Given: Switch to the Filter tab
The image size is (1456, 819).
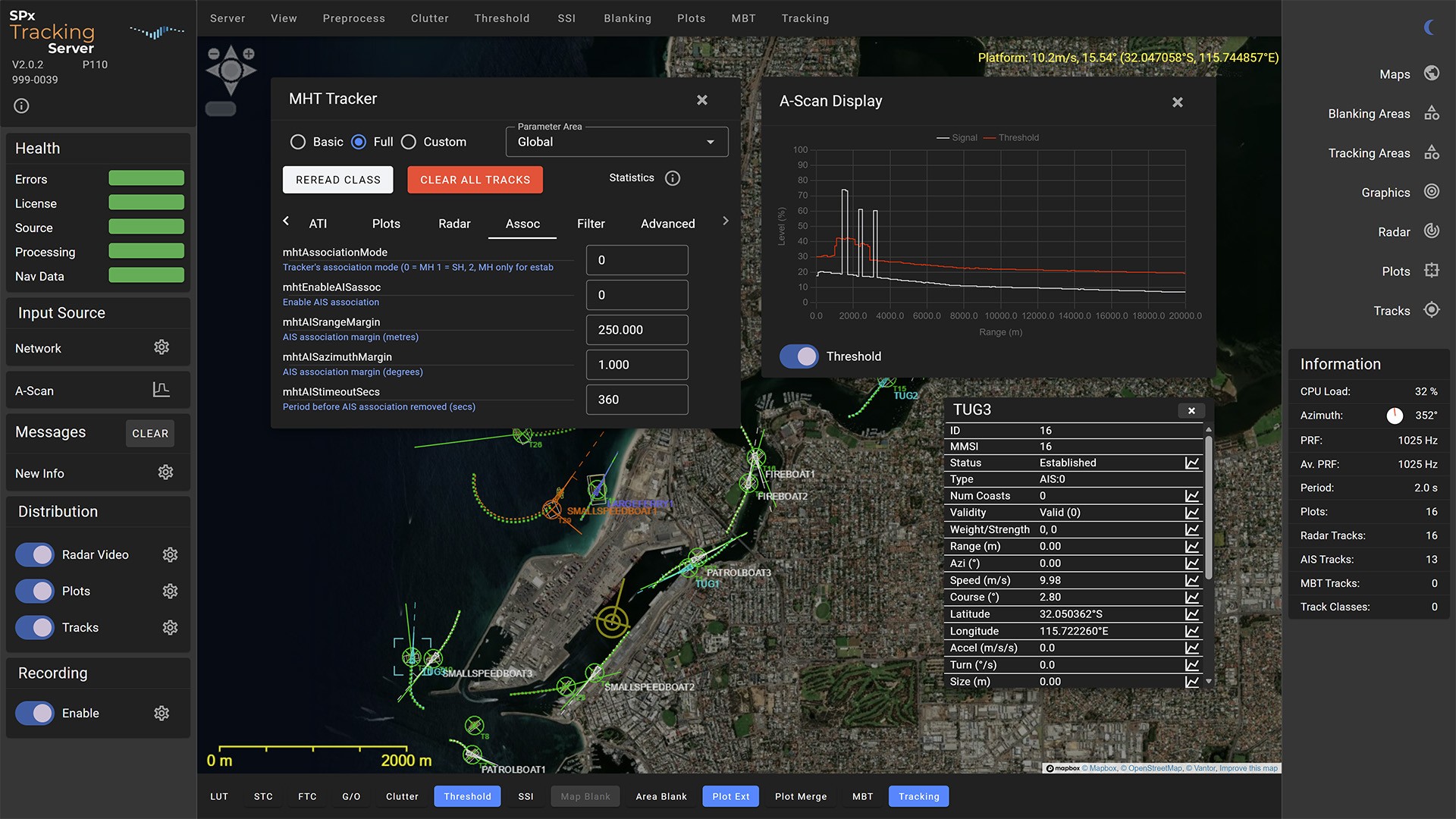Looking at the screenshot, I should coord(591,224).
